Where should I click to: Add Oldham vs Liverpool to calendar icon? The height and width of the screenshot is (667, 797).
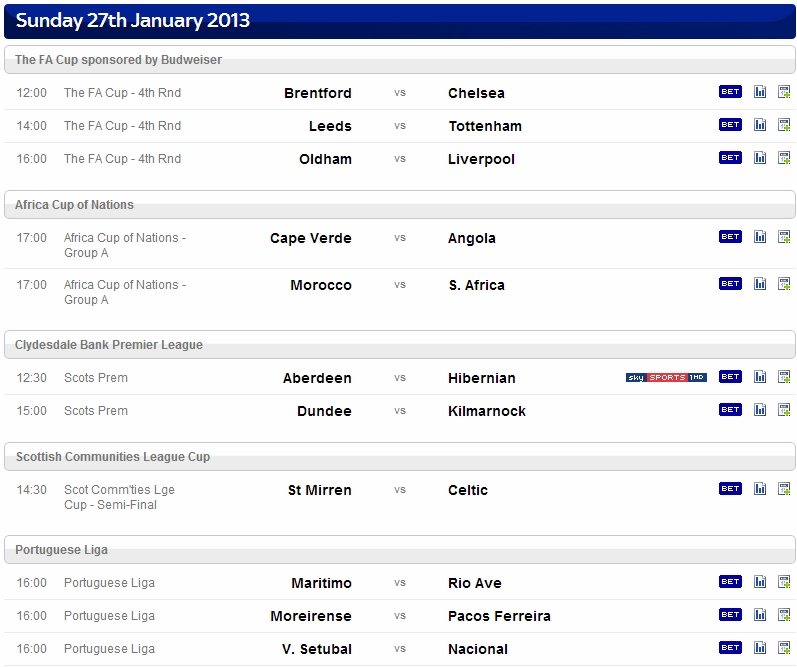[x=784, y=158]
